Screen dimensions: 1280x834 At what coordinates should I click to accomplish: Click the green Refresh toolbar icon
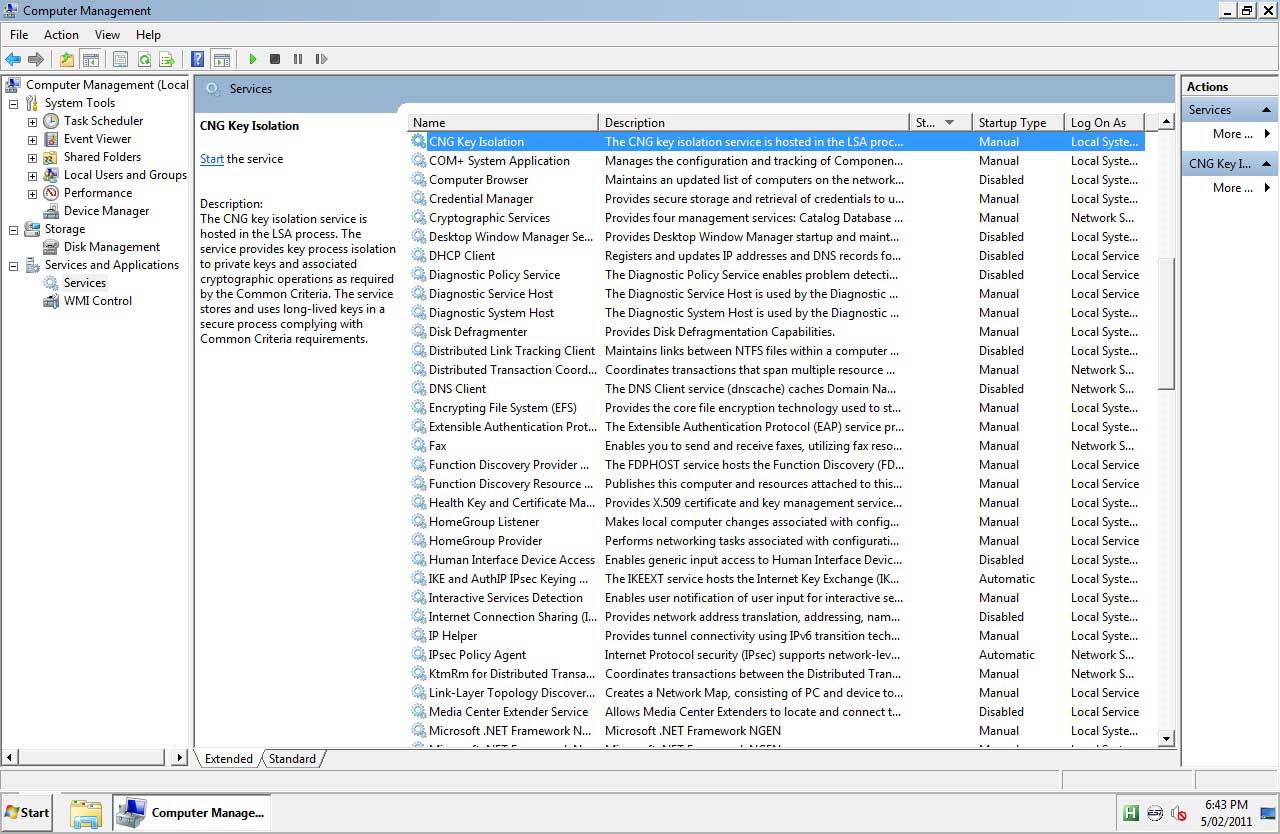pyautogui.click(x=144, y=59)
